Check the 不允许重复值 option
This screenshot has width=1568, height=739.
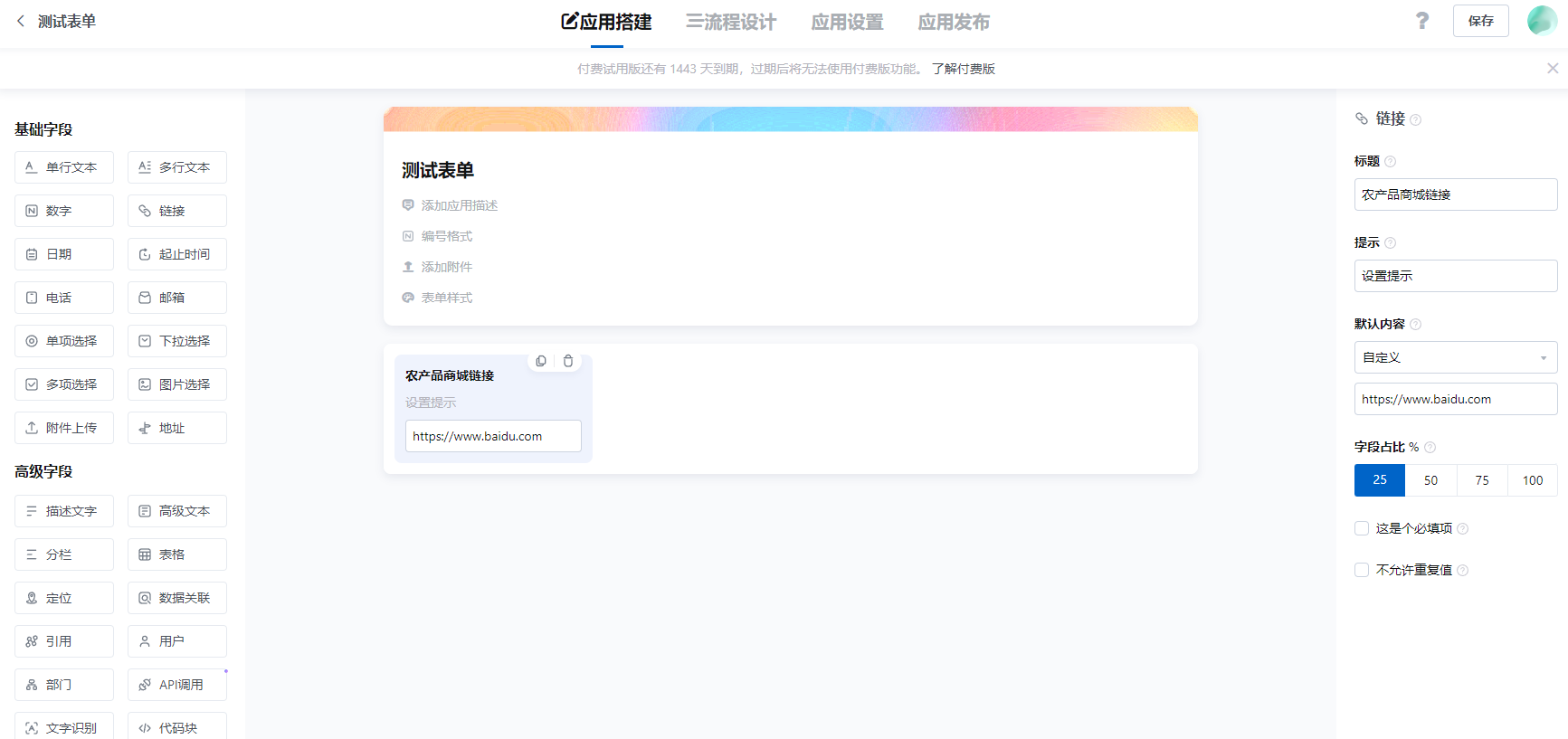click(1362, 570)
